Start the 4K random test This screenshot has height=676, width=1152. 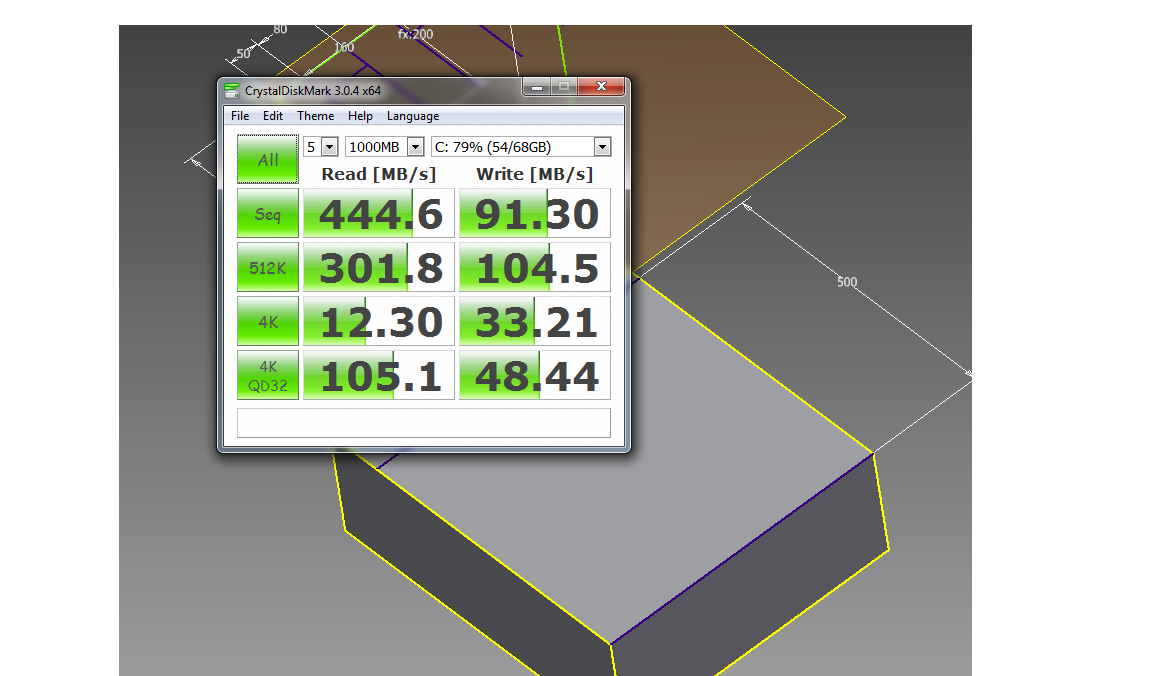(x=268, y=322)
